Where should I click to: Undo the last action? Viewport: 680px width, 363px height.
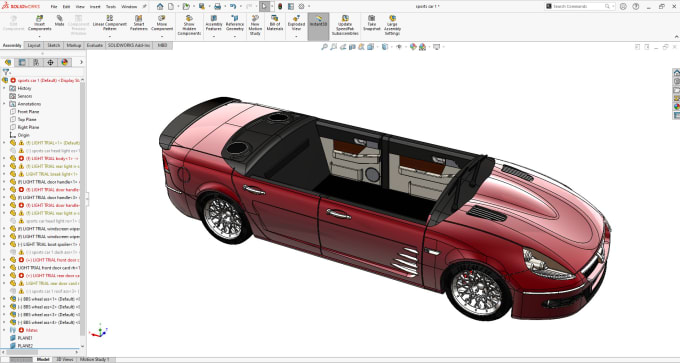coord(233,7)
